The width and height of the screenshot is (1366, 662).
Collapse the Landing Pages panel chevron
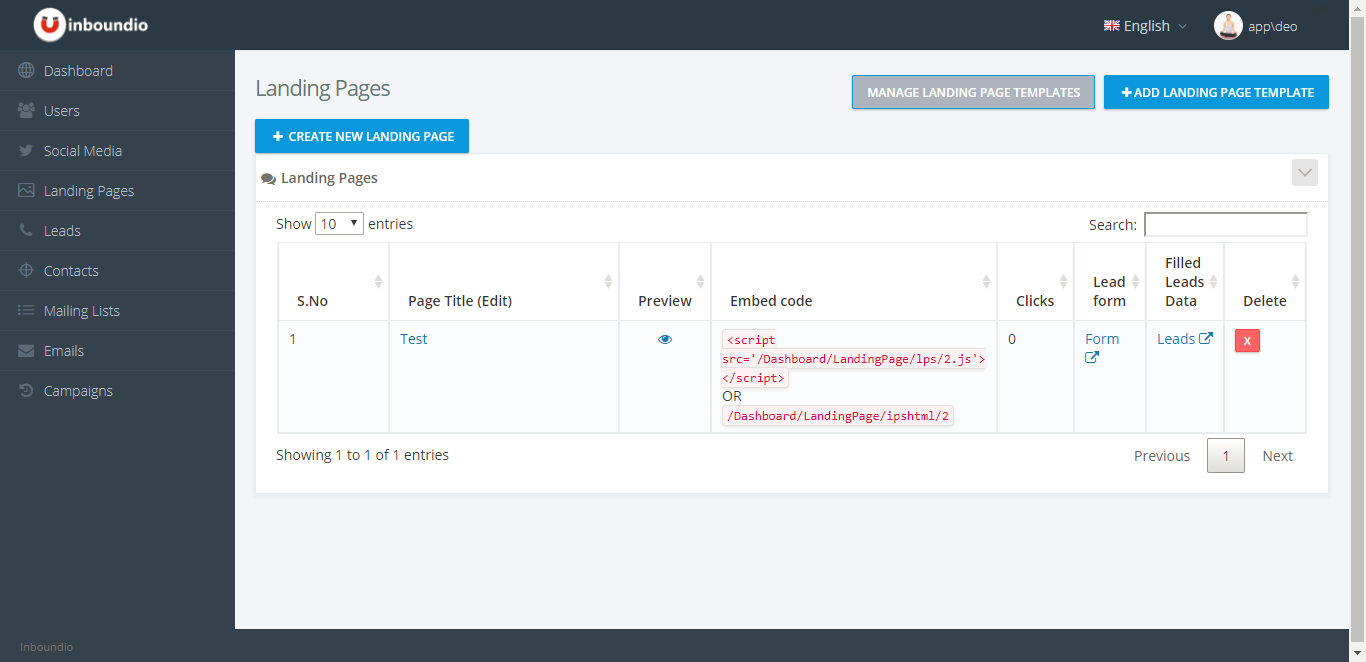(x=1305, y=173)
